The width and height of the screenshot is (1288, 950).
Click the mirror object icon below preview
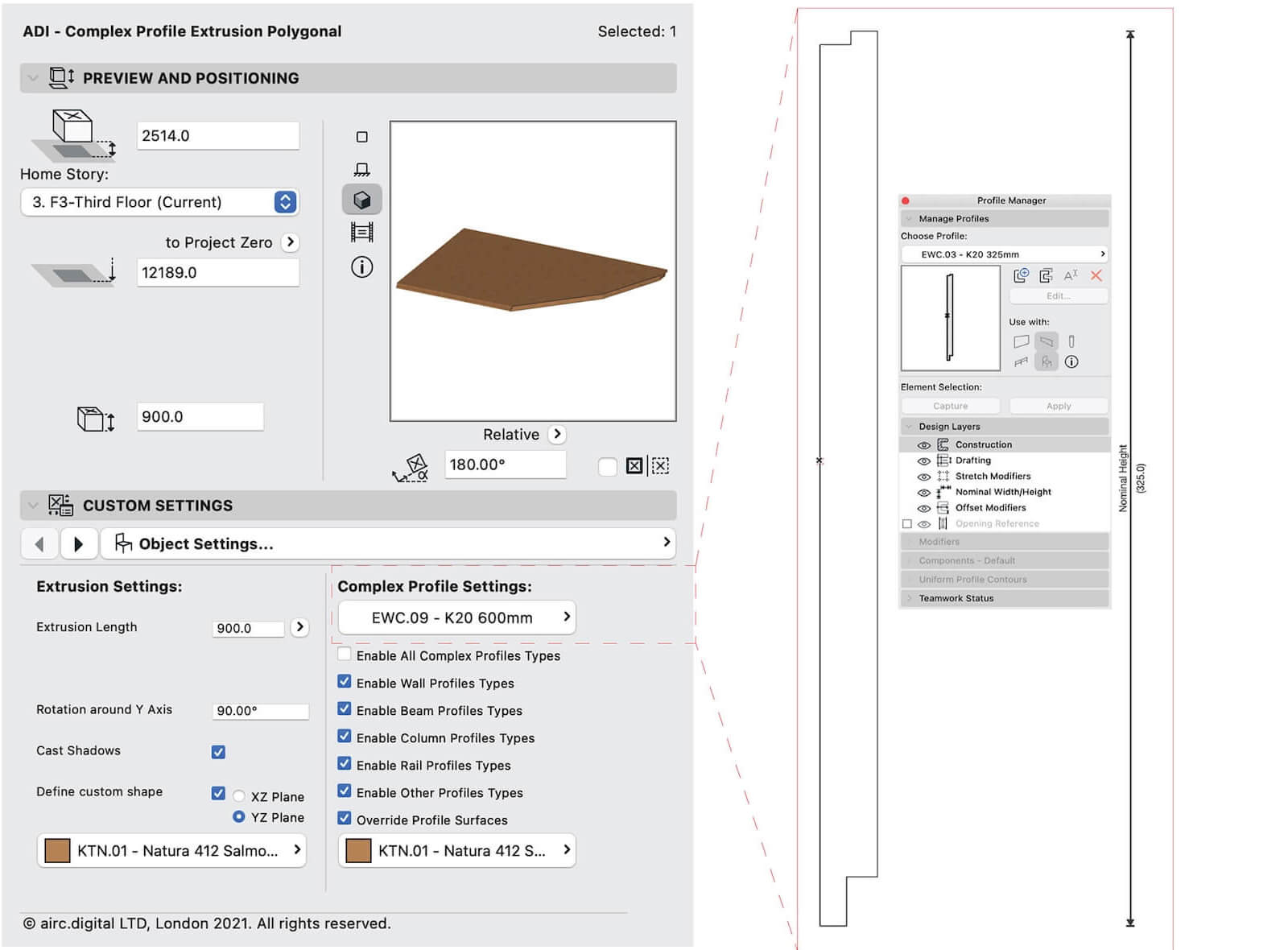634,465
